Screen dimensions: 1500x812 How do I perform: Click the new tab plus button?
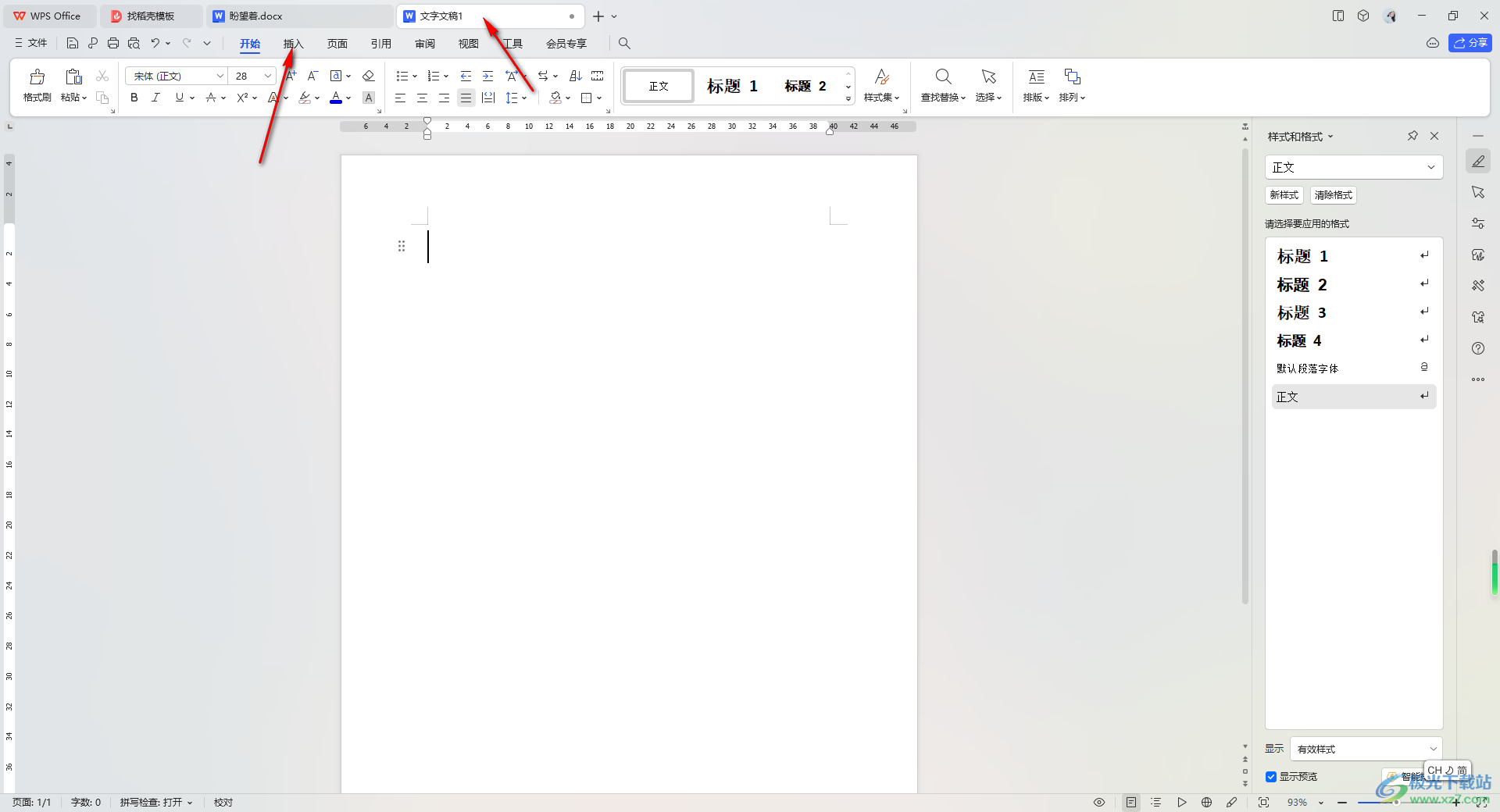pyautogui.click(x=598, y=16)
